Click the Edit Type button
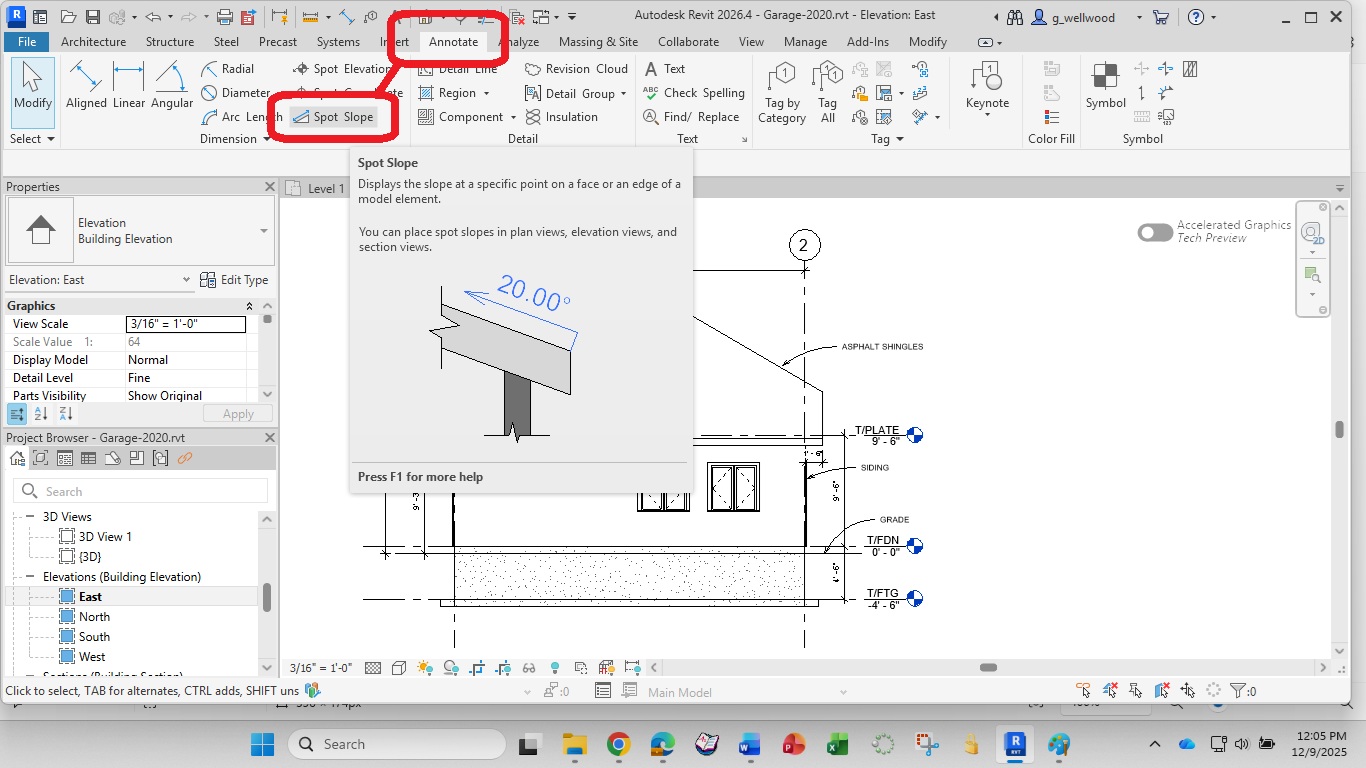 pos(234,280)
